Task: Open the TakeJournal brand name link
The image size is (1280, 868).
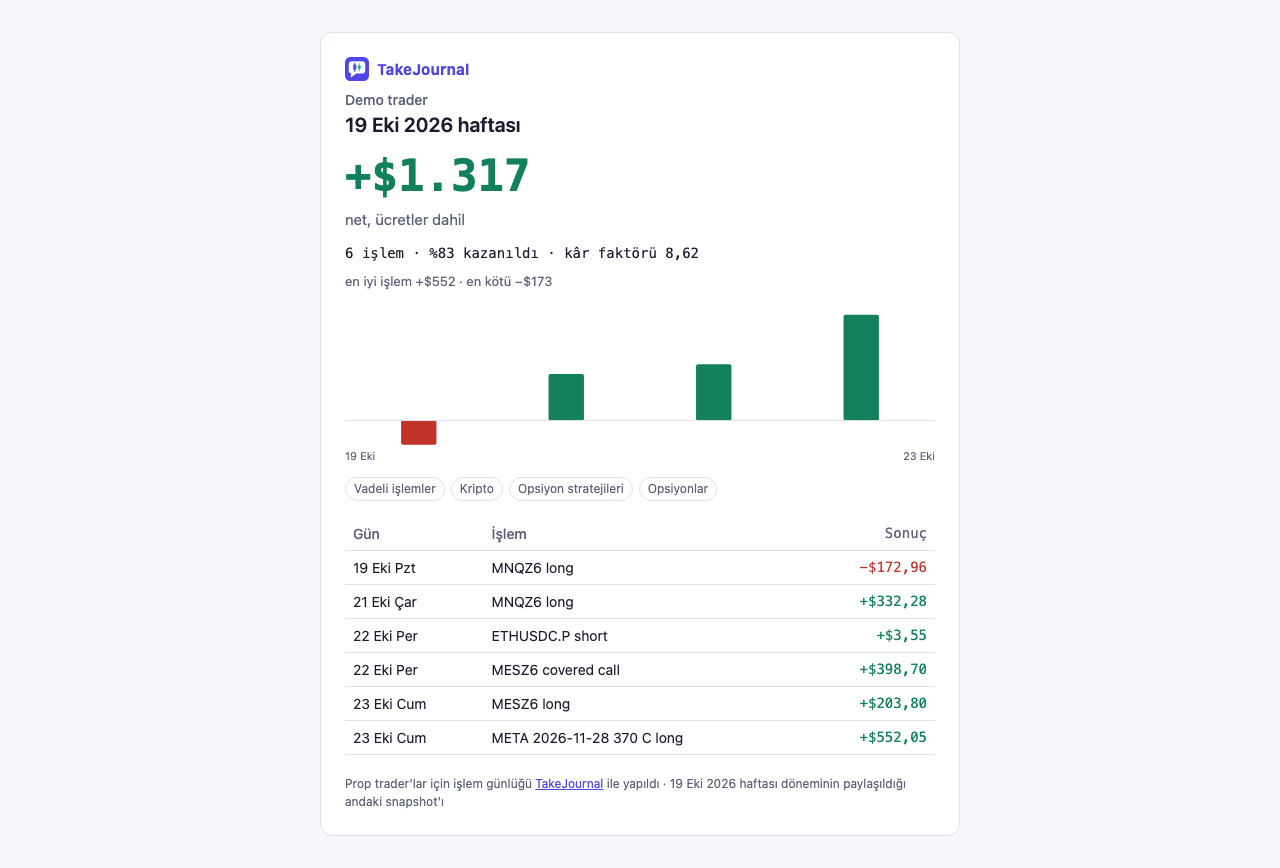Action: click(423, 69)
